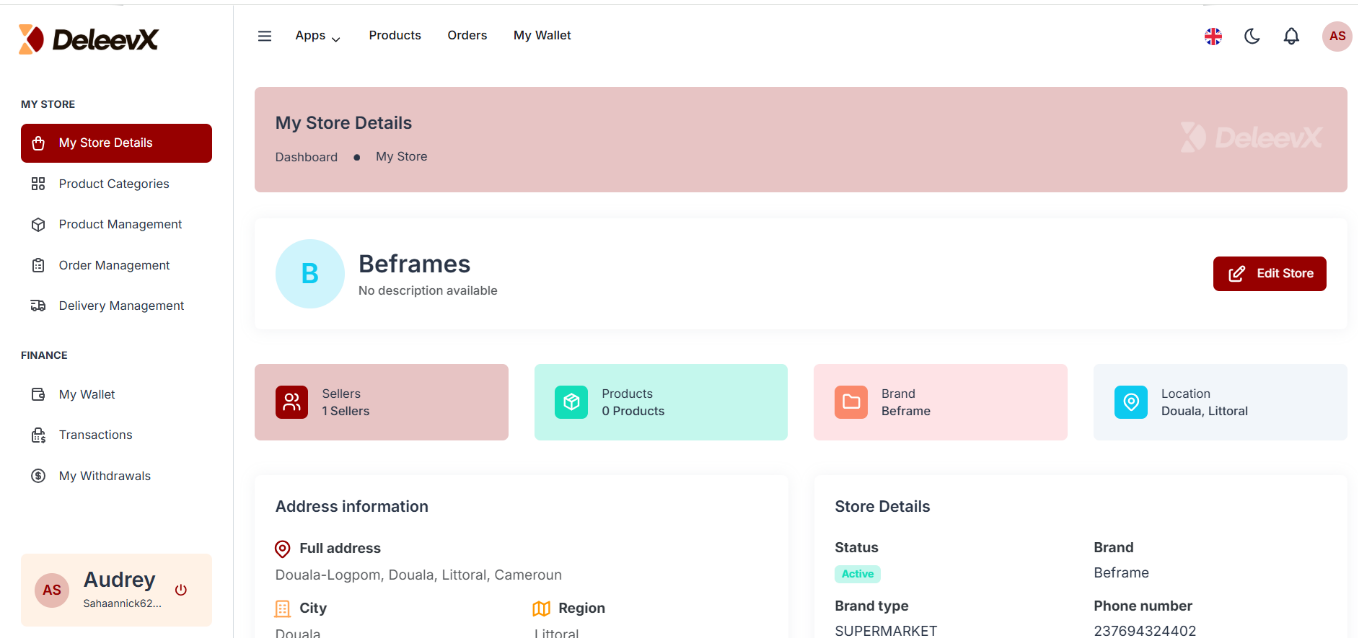
Task: Click the Beframes store name heading
Action: (414, 264)
